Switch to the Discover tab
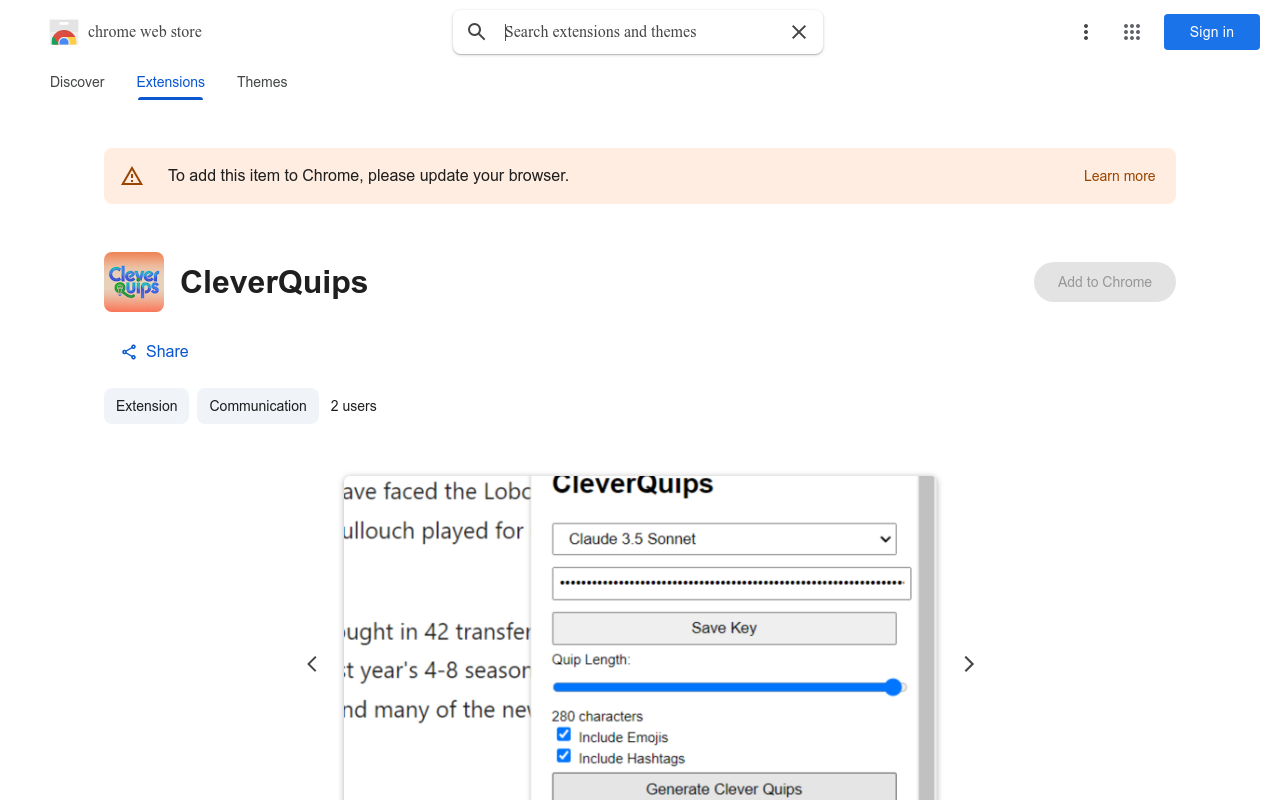 point(77,82)
